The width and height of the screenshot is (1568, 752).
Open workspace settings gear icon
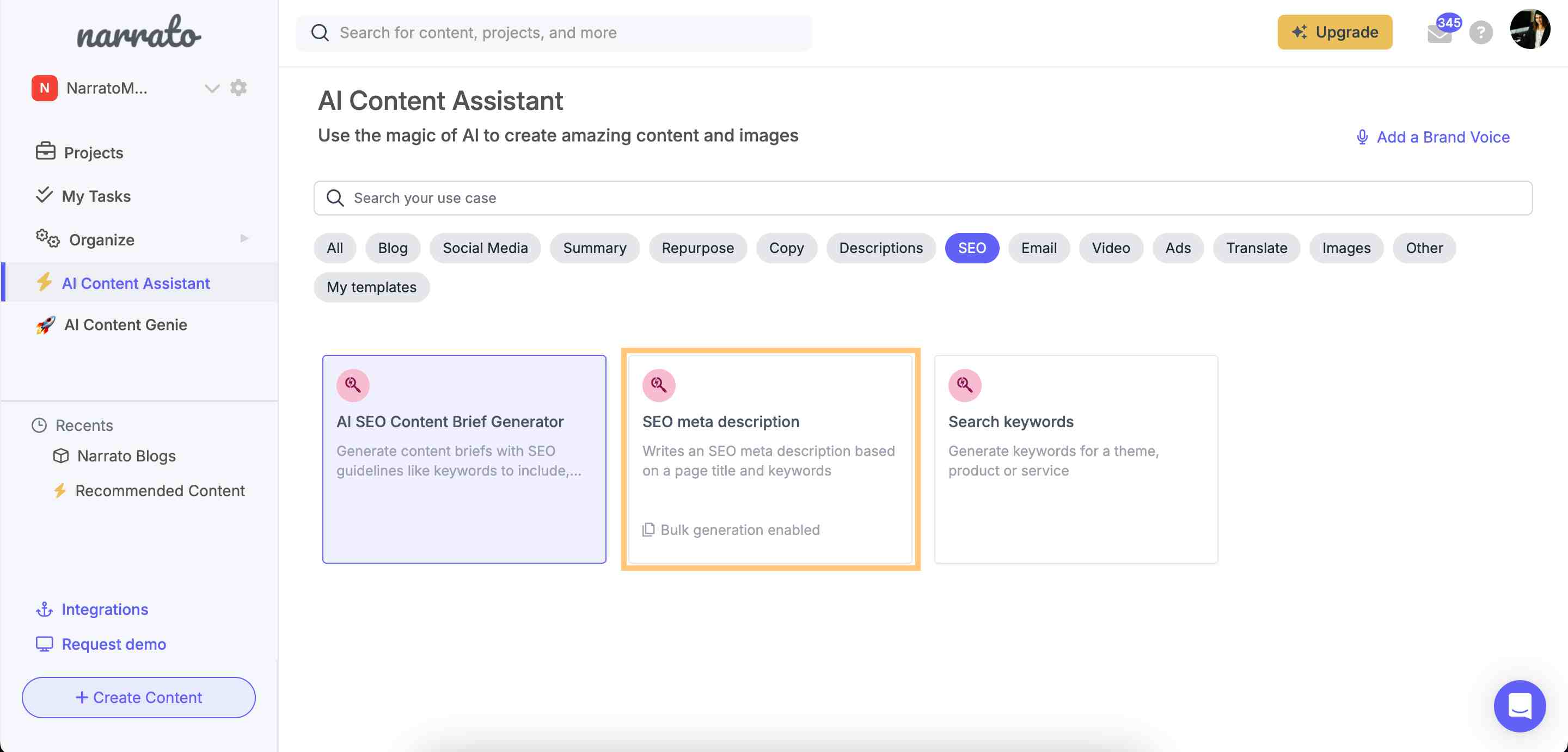[238, 88]
